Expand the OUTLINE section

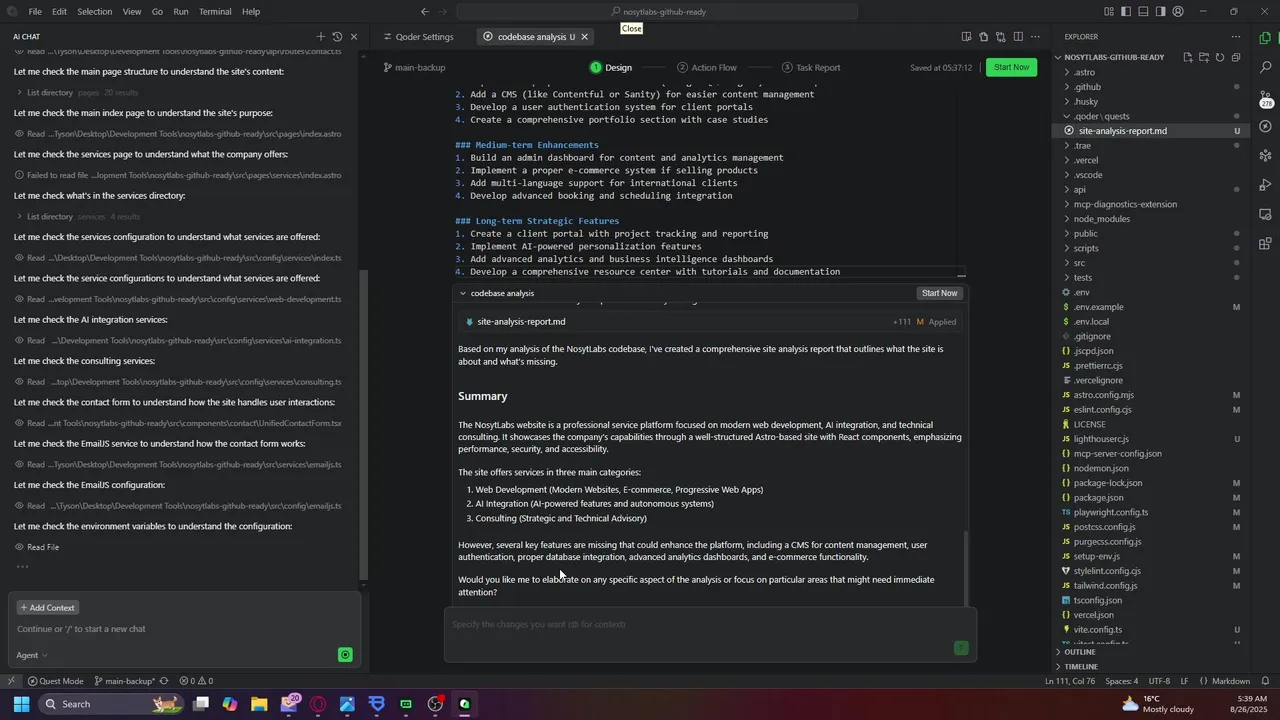(x=1080, y=652)
